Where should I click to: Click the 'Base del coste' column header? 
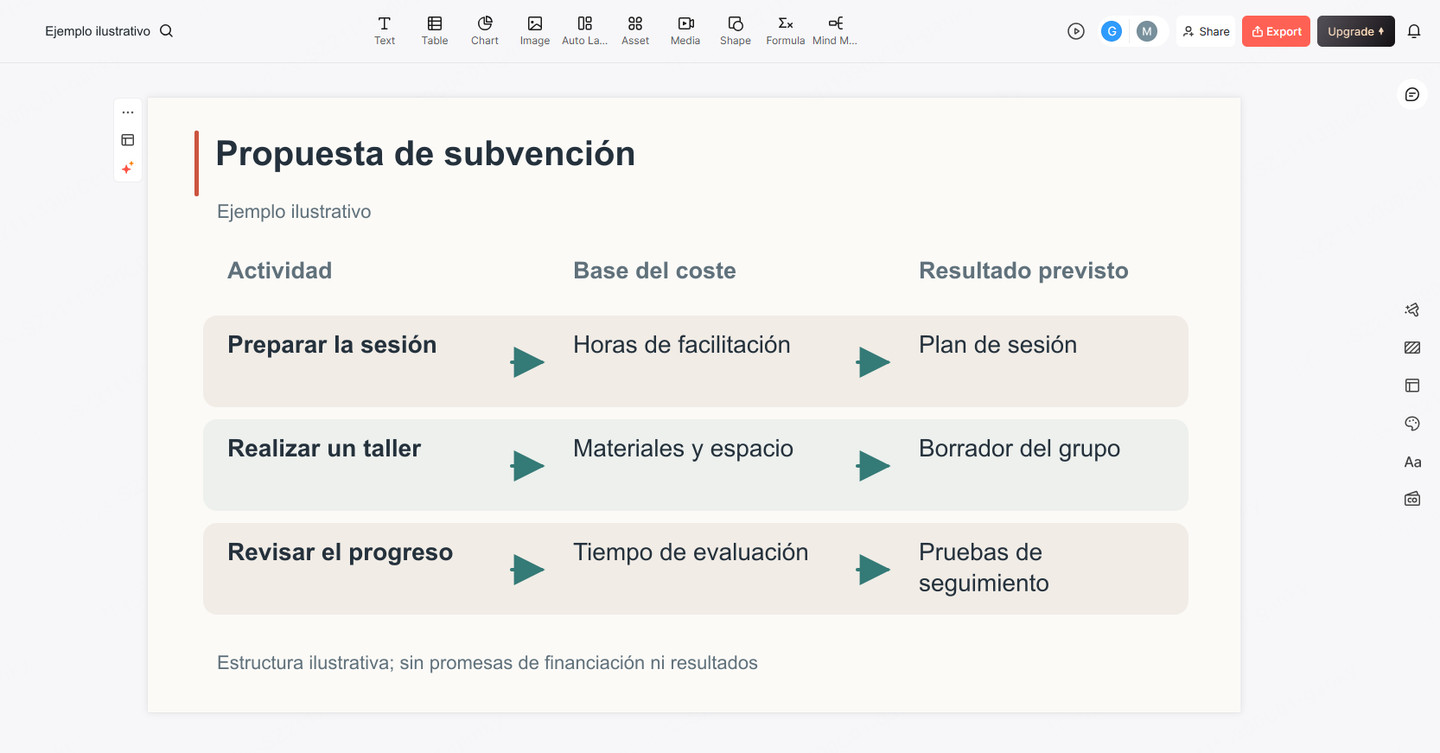654,270
